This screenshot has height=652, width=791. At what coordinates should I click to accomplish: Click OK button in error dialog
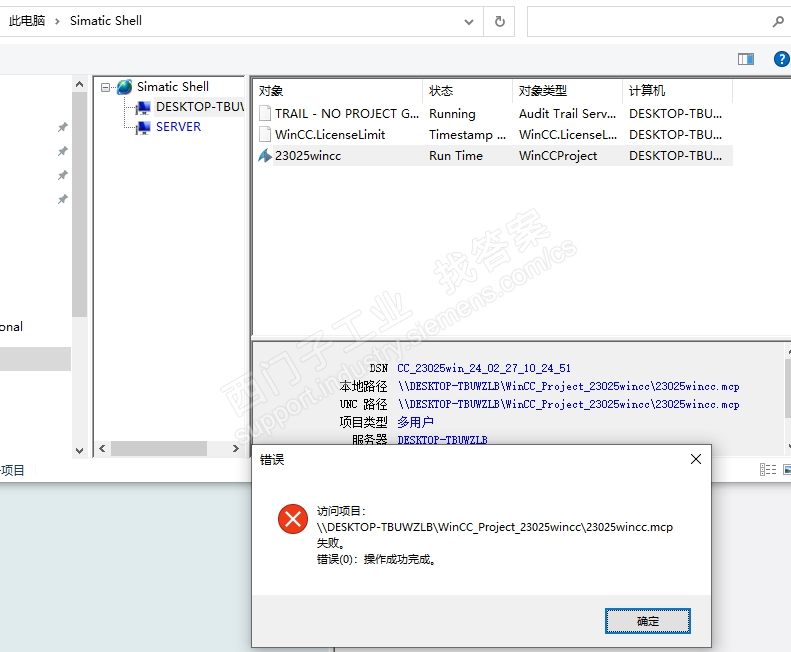pyautogui.click(x=647, y=621)
